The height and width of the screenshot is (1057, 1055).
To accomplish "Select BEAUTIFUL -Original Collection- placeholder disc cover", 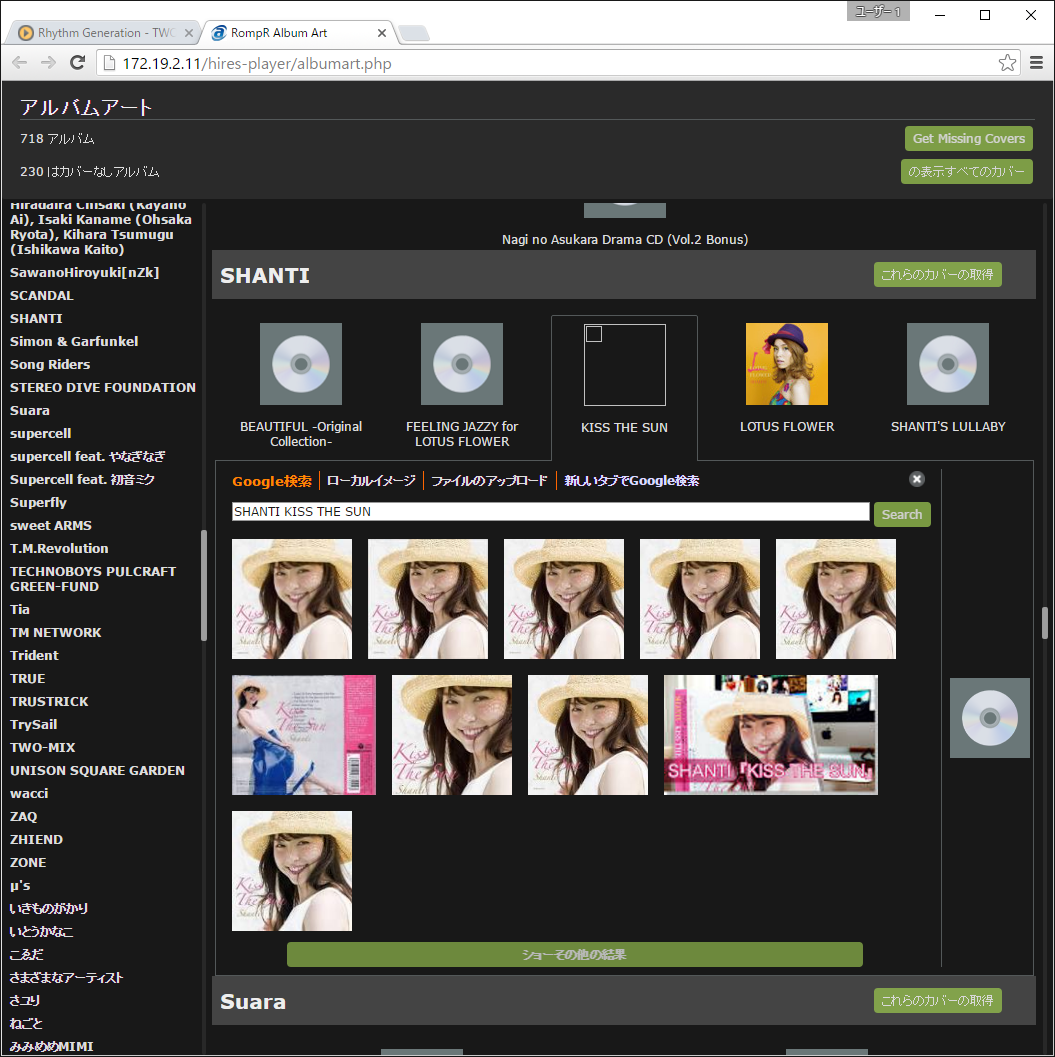I will [301, 364].
